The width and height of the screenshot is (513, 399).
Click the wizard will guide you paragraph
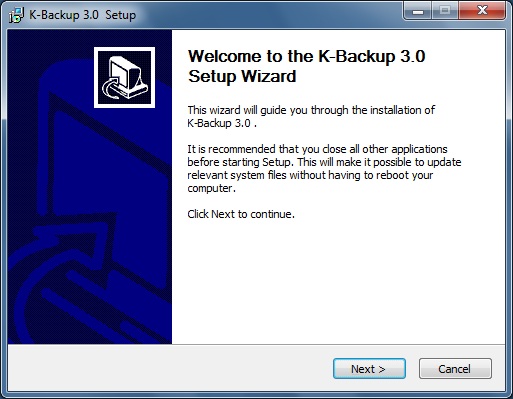coord(311,116)
